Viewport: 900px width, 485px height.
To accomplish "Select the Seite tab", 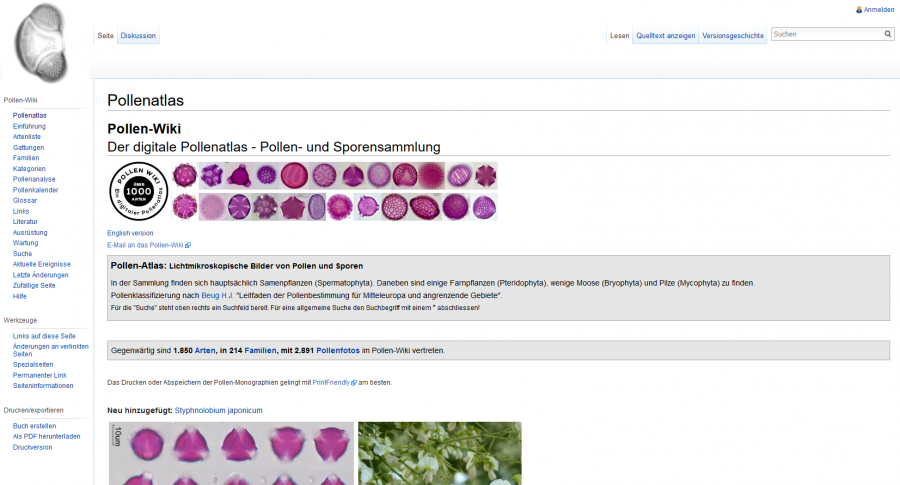I will coord(105,36).
